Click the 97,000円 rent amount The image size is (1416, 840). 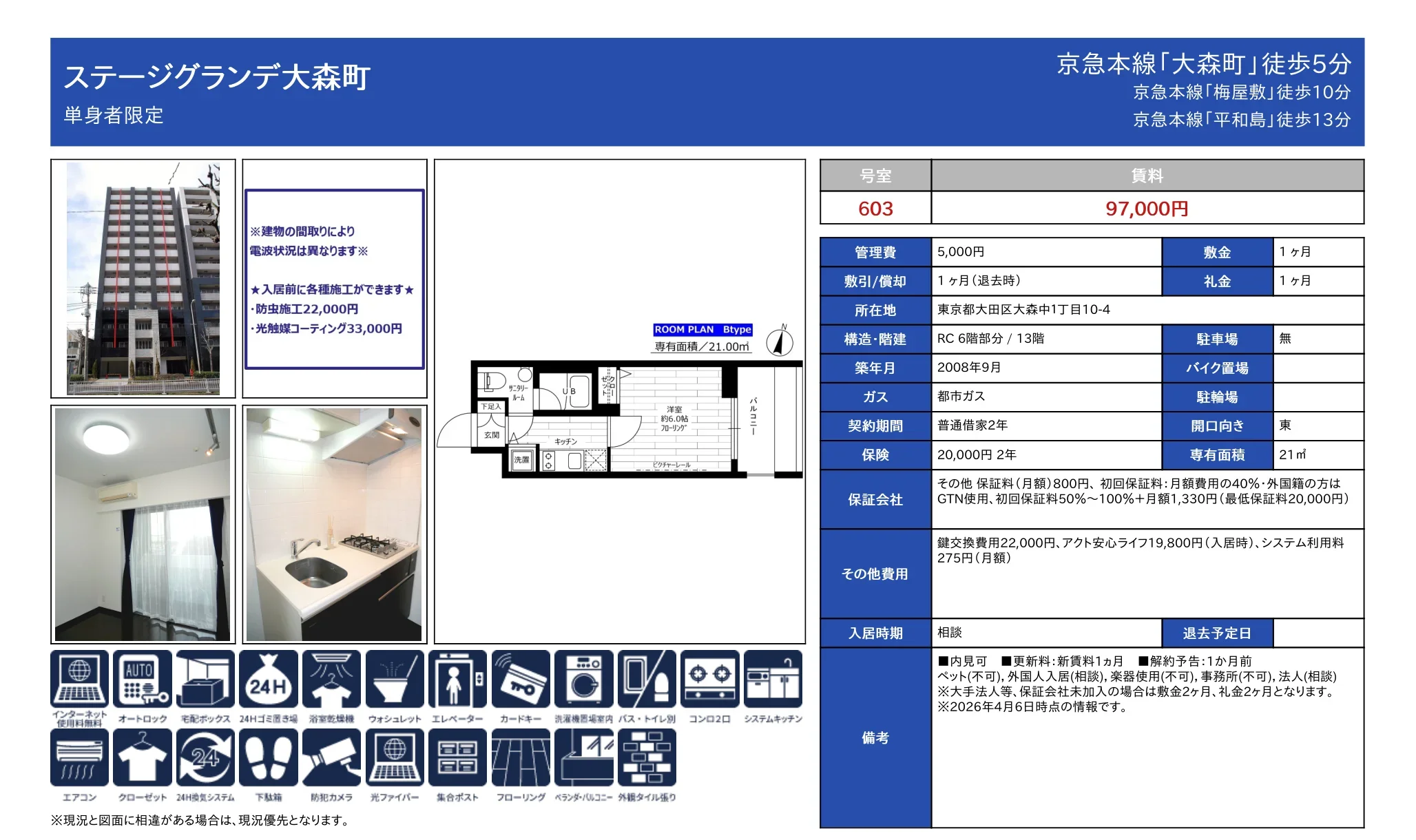[x=1147, y=209]
